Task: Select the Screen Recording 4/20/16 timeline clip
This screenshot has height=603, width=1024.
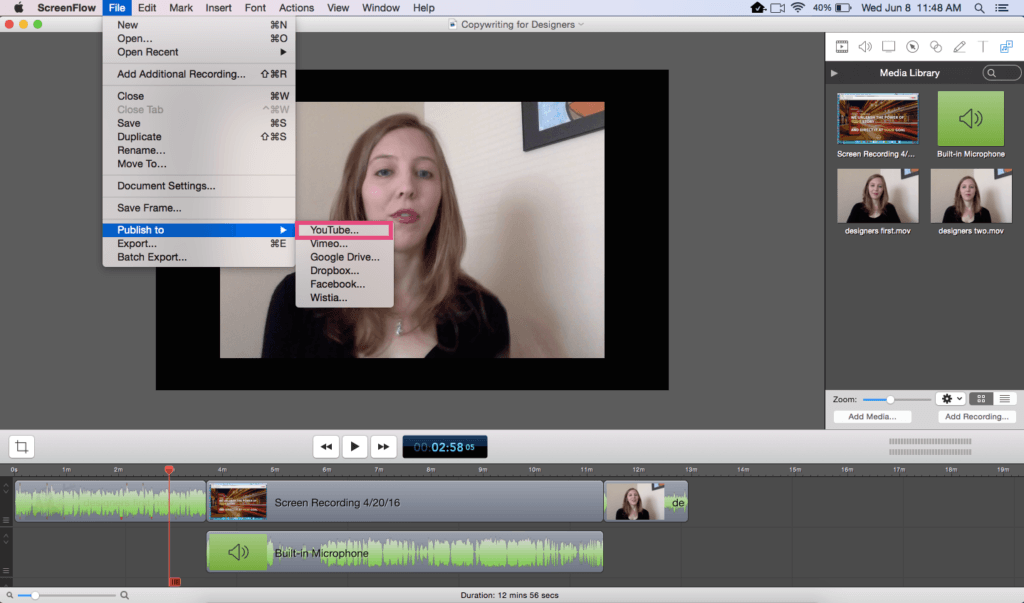Action: point(405,502)
